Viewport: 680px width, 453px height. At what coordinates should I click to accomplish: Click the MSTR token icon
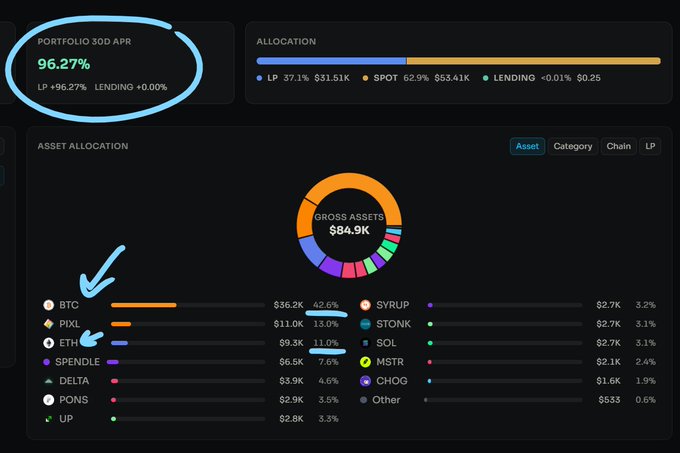[x=366, y=362]
